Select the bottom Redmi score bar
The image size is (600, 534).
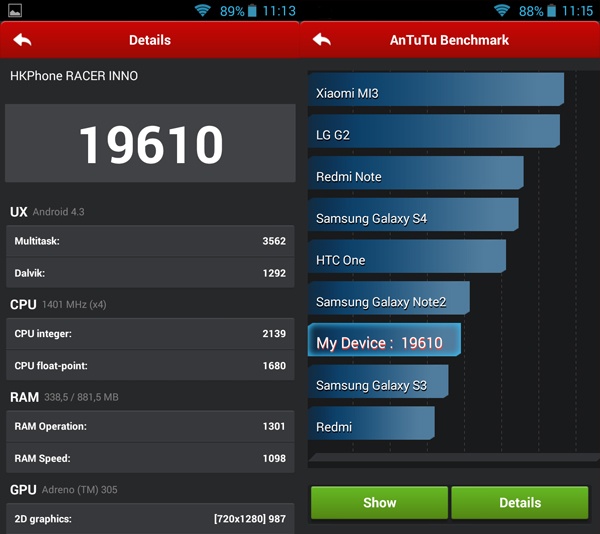(x=371, y=423)
